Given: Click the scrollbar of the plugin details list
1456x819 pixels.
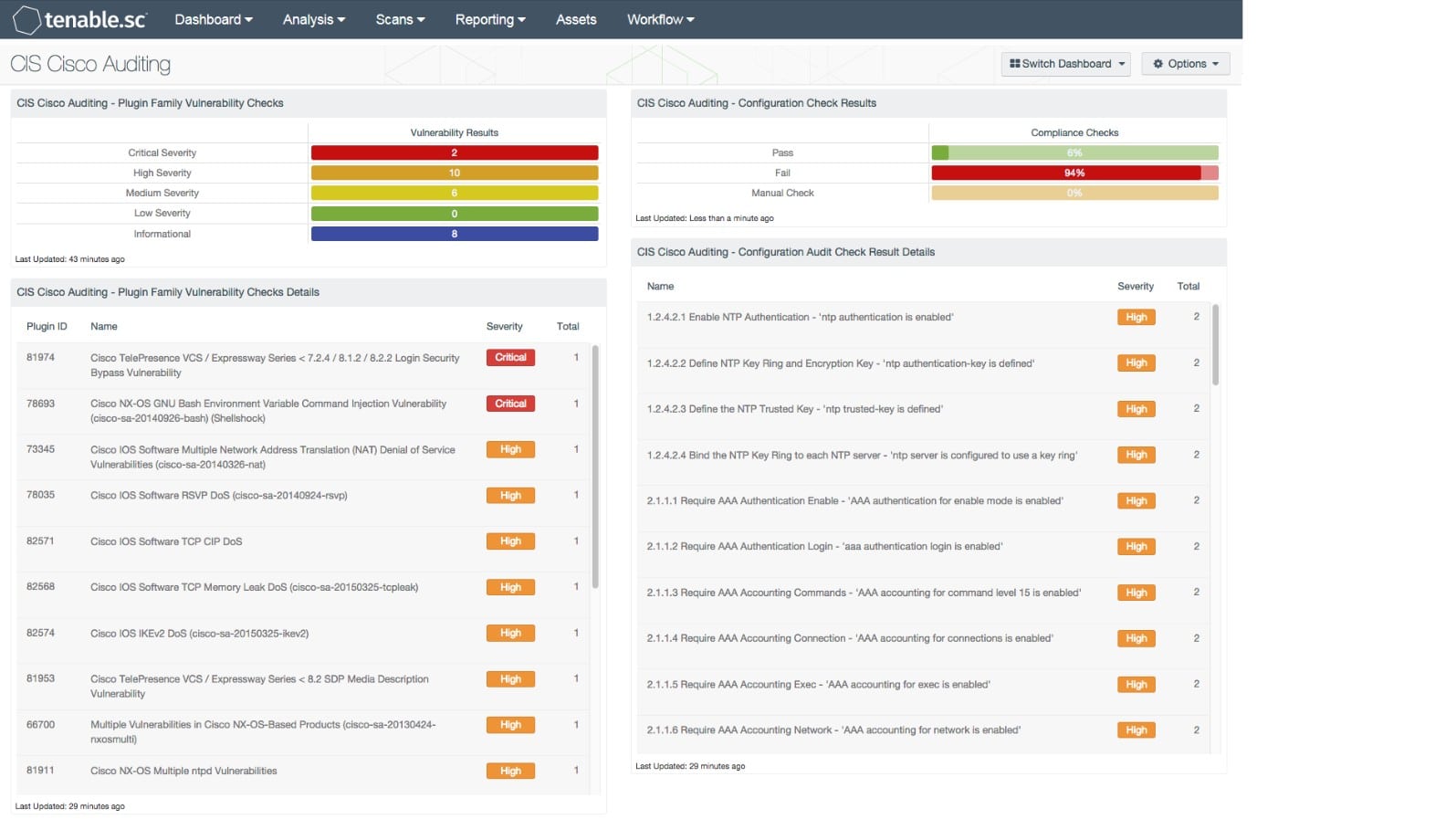Looking at the screenshot, I should (595, 466).
